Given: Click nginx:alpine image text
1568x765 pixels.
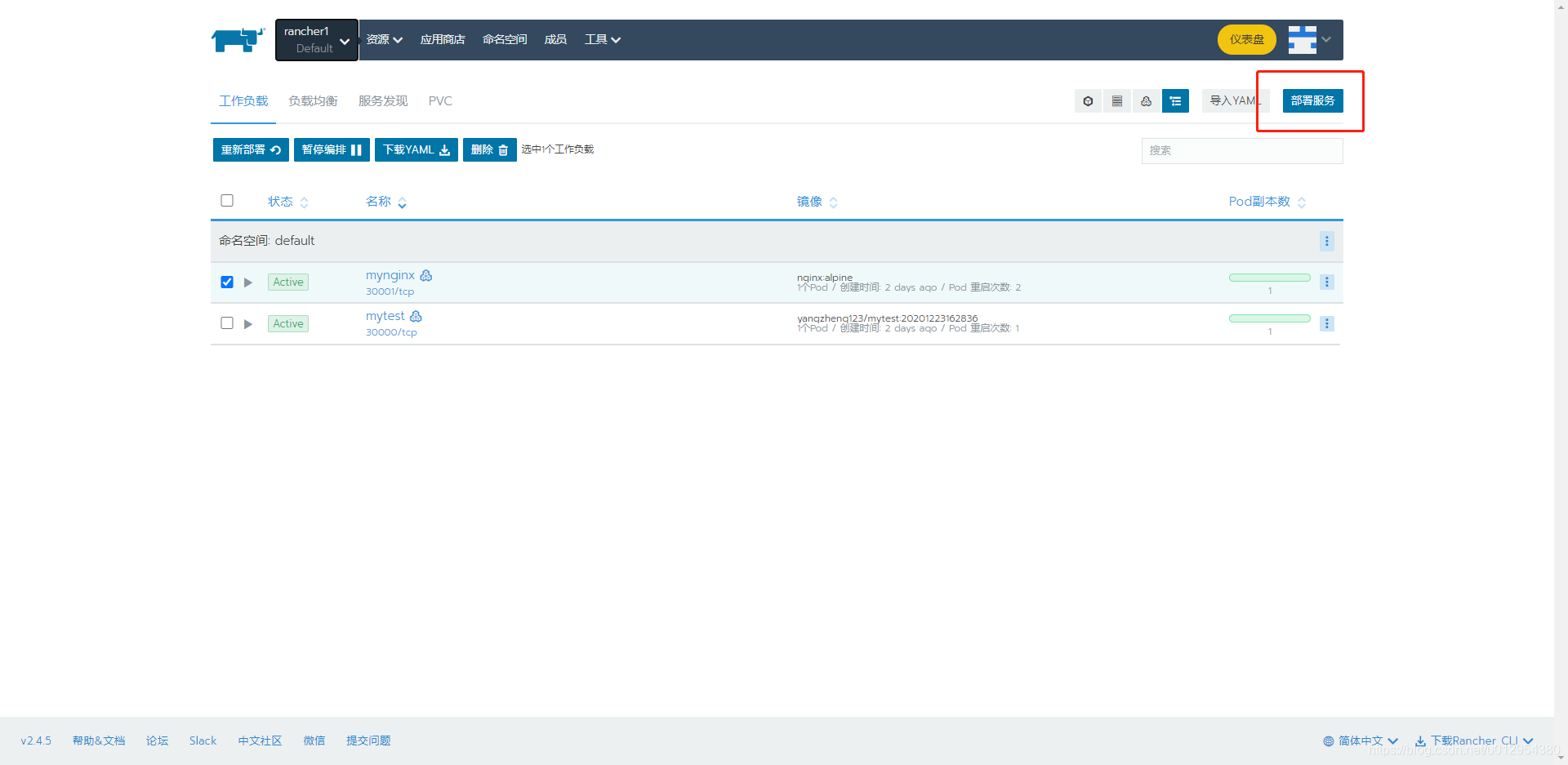Looking at the screenshot, I should coord(825,278).
